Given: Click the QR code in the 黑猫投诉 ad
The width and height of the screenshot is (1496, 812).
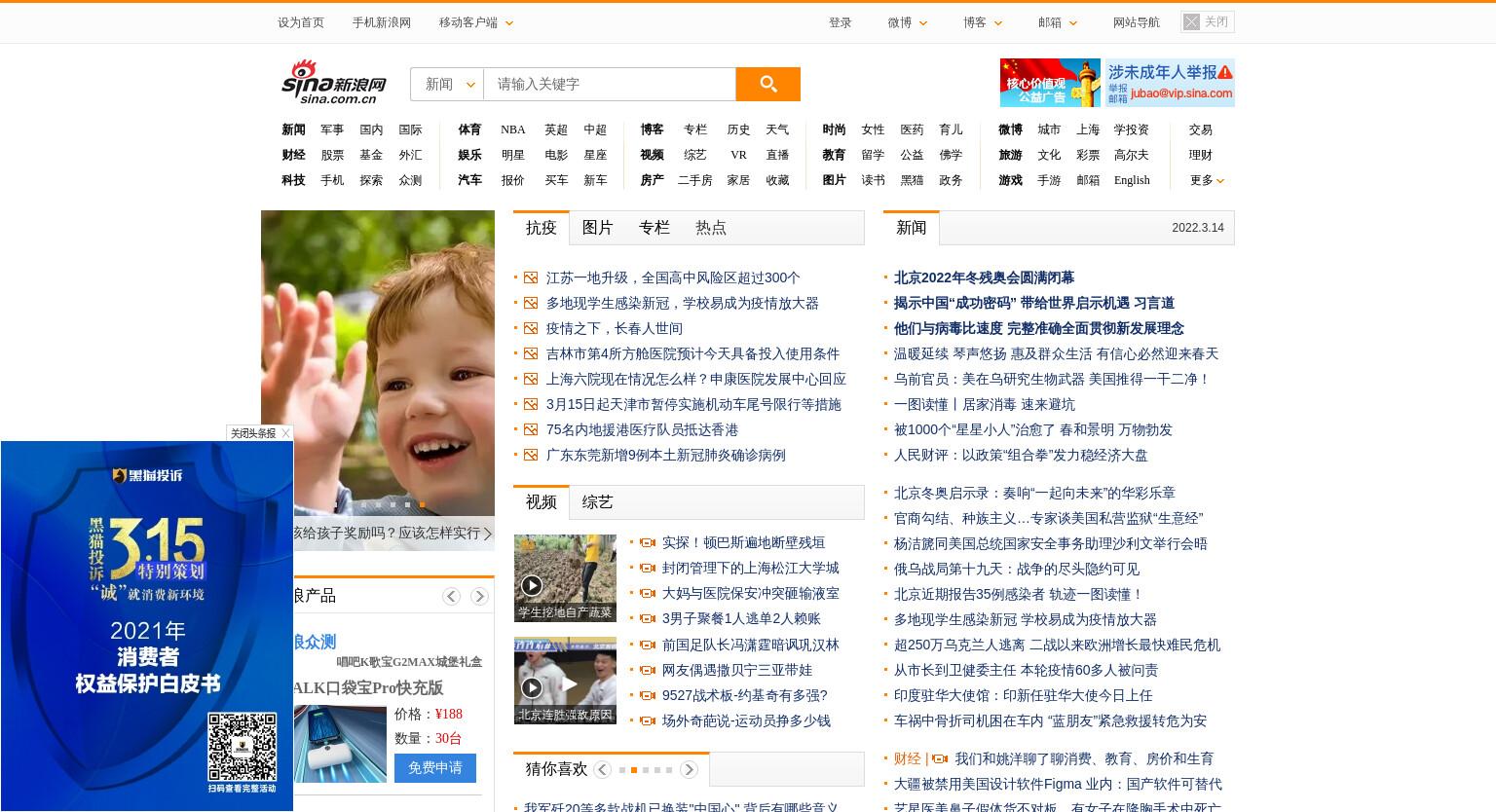Looking at the screenshot, I should [x=243, y=747].
